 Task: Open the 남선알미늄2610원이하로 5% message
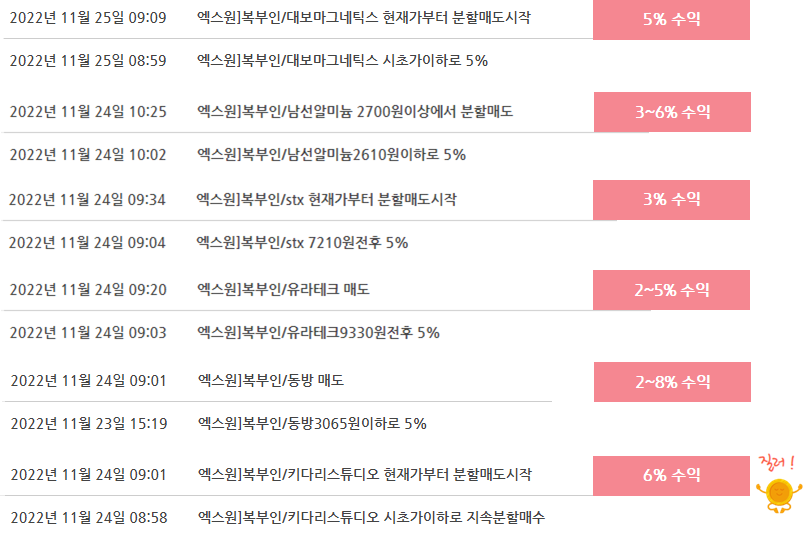pos(332,155)
